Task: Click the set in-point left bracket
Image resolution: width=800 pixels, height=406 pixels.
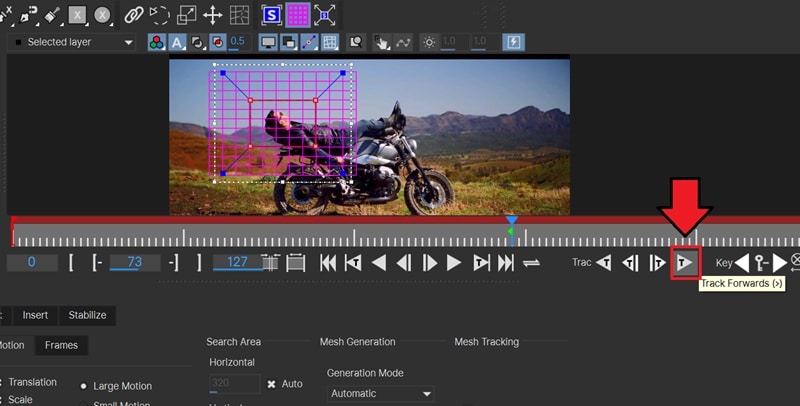Action: pyautogui.click(x=71, y=263)
